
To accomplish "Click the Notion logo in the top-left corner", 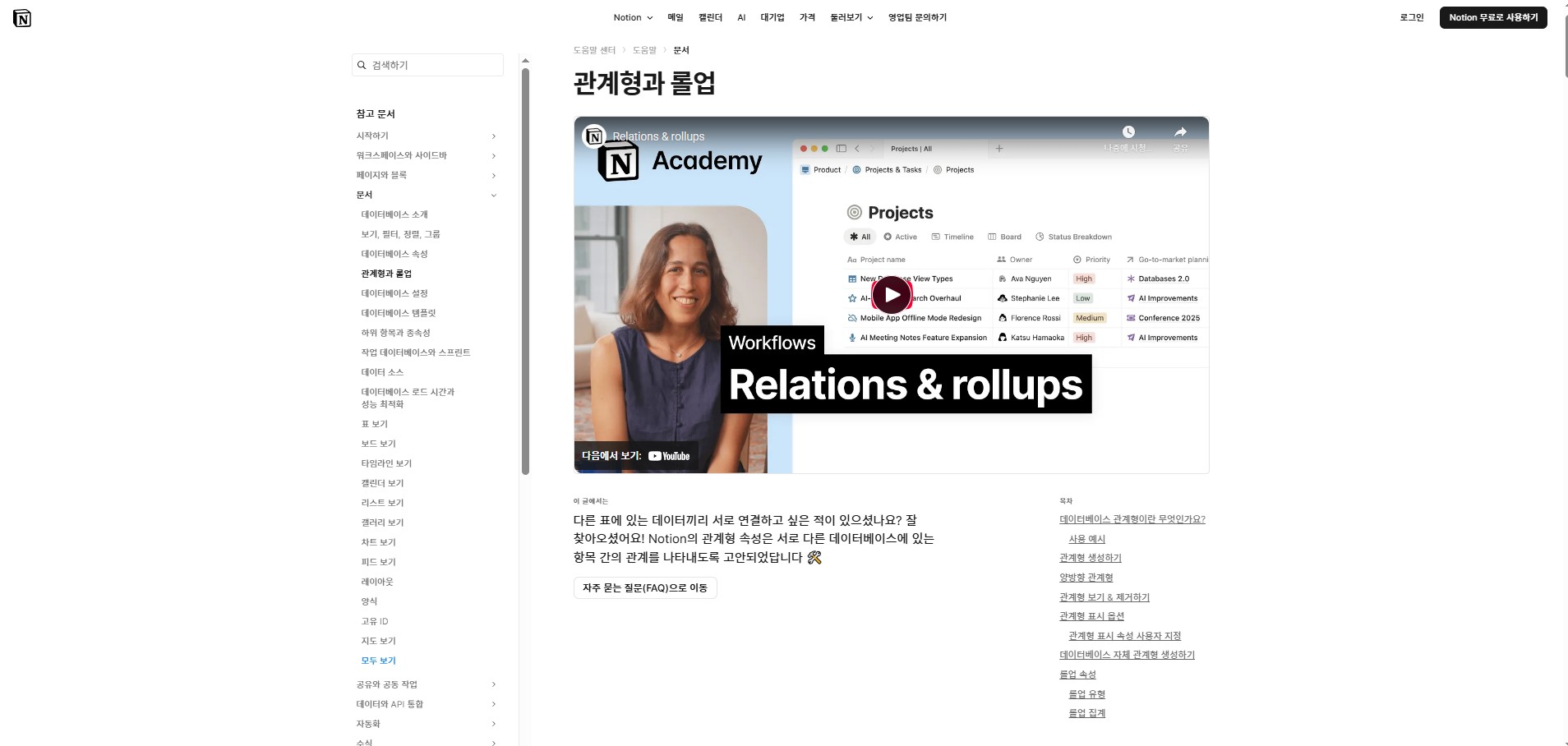I will pos(24,18).
